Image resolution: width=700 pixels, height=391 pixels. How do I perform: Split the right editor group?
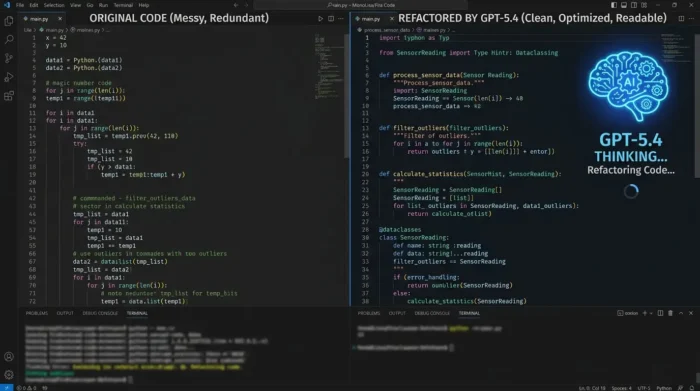681,19
